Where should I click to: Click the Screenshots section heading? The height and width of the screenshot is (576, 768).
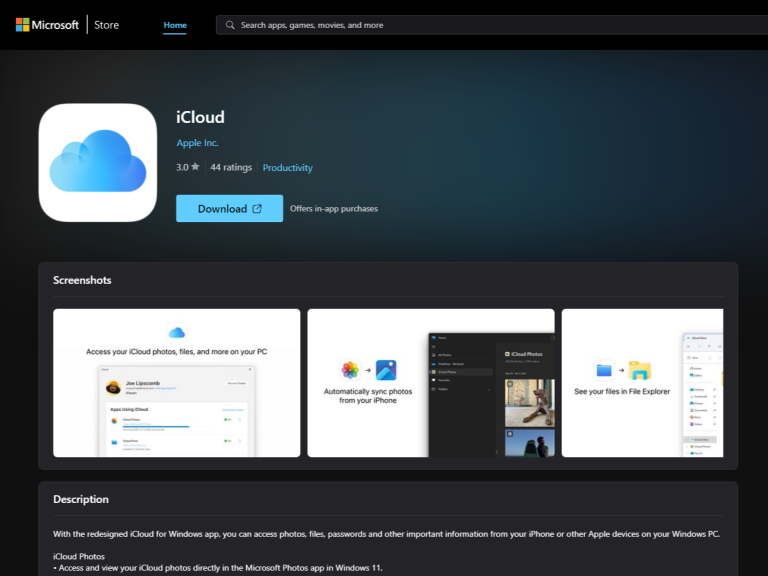click(x=82, y=280)
